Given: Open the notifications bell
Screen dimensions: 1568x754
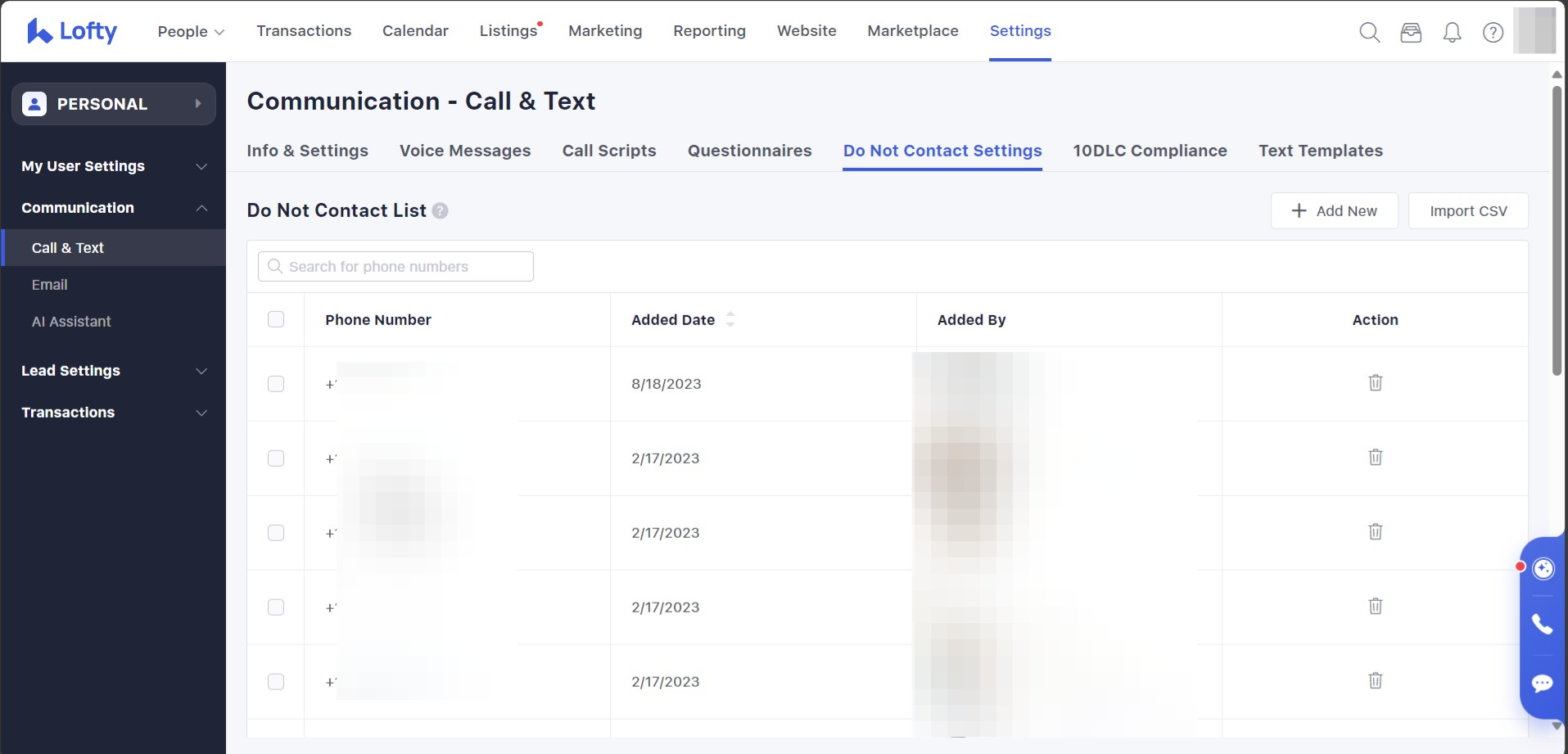Looking at the screenshot, I should [1452, 32].
